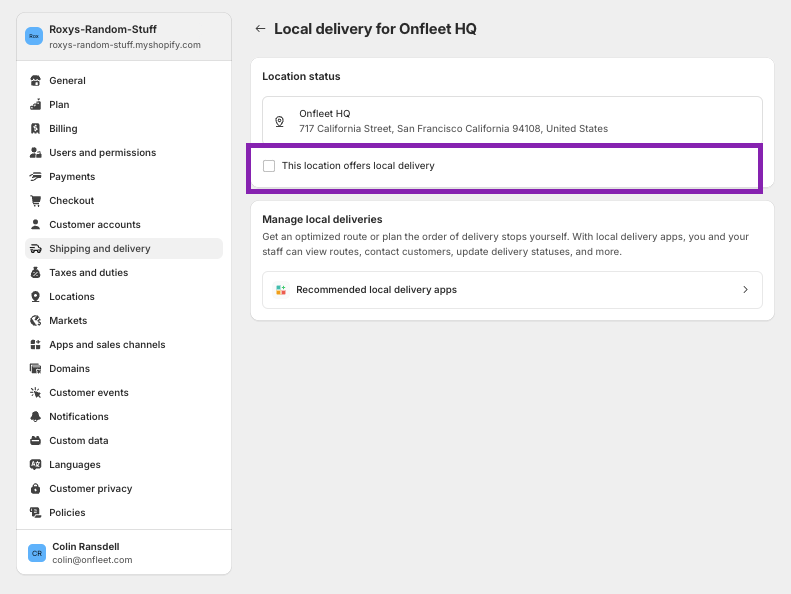Click the Roxys-Random-Stuff store name
This screenshot has height=594, width=791.
click(103, 29)
